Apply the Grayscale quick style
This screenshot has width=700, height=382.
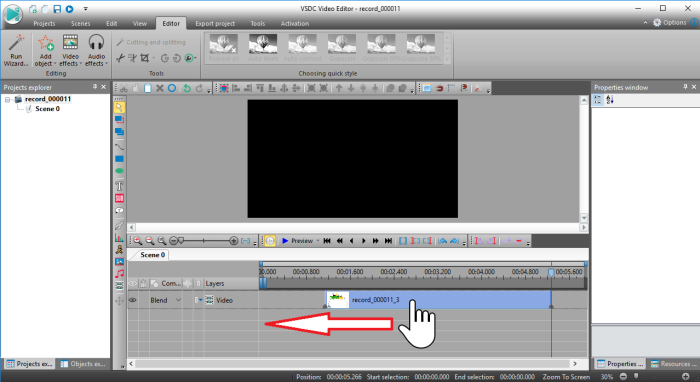point(342,48)
